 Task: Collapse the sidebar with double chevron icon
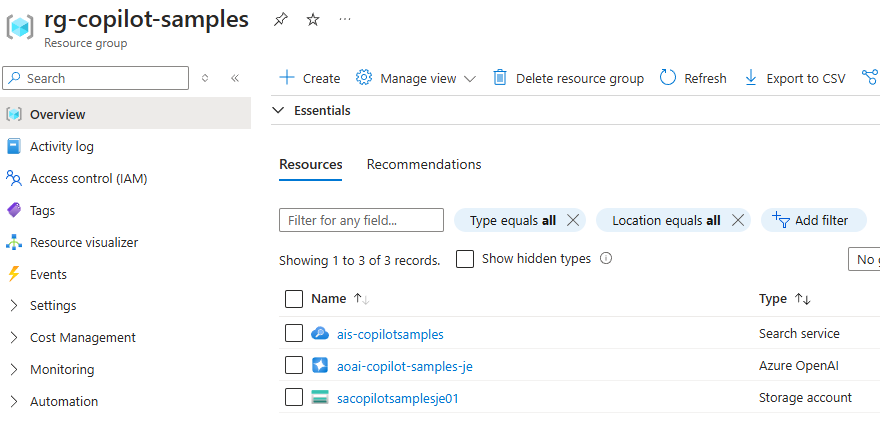[x=235, y=78]
